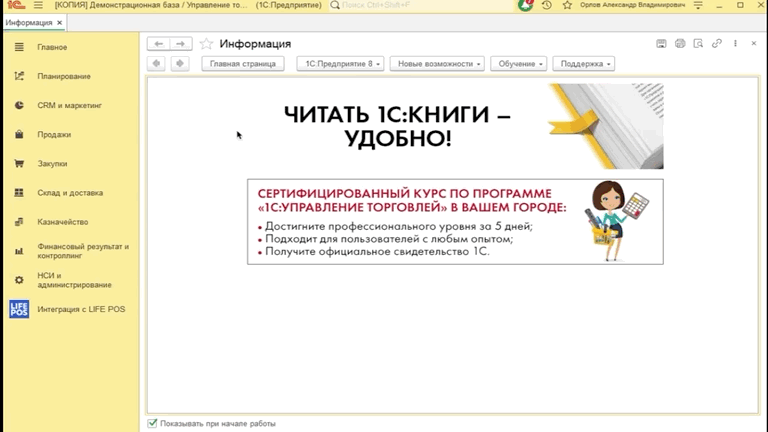Open more actions three dots menu
This screenshot has height=432, width=768.
tap(735, 44)
